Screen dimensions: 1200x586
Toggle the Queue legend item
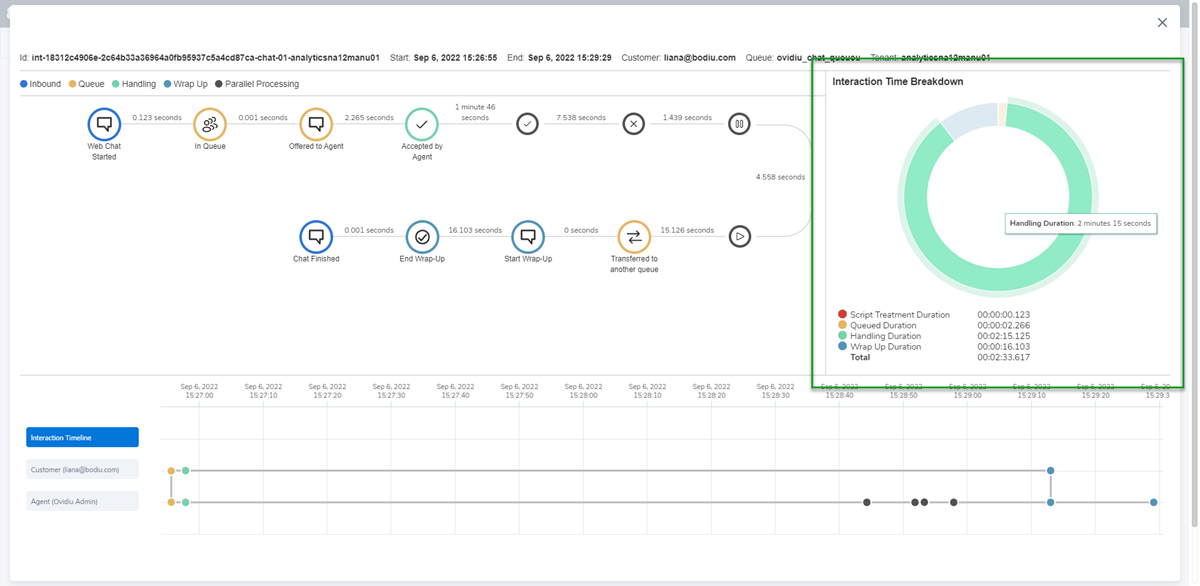pyautogui.click(x=85, y=84)
